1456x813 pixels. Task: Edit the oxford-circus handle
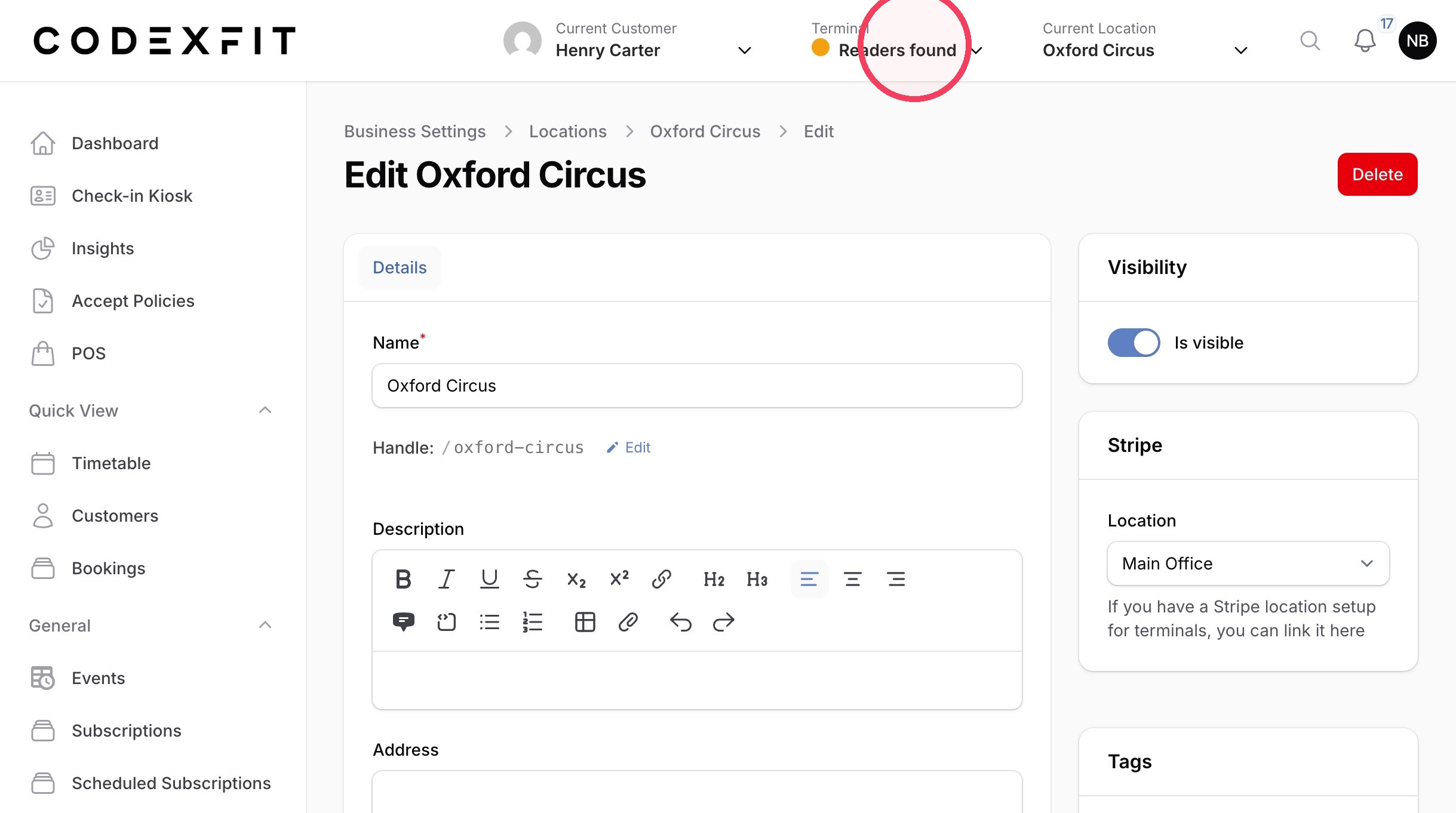629,448
